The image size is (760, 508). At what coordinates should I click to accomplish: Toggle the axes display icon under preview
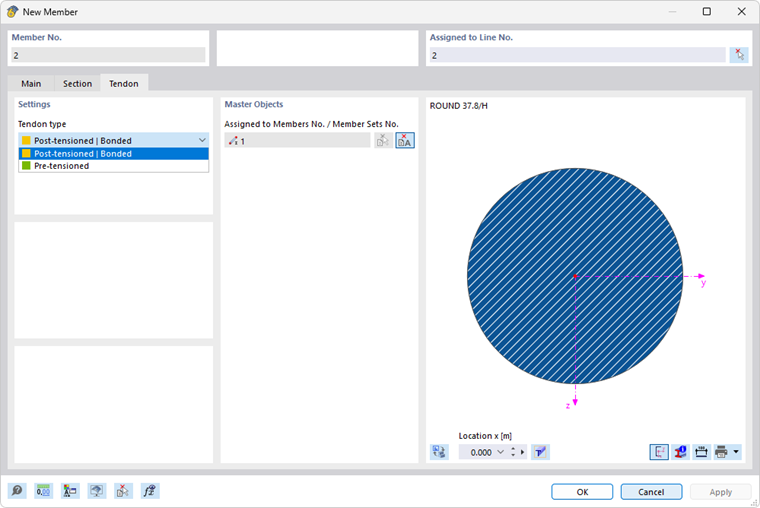coord(659,452)
